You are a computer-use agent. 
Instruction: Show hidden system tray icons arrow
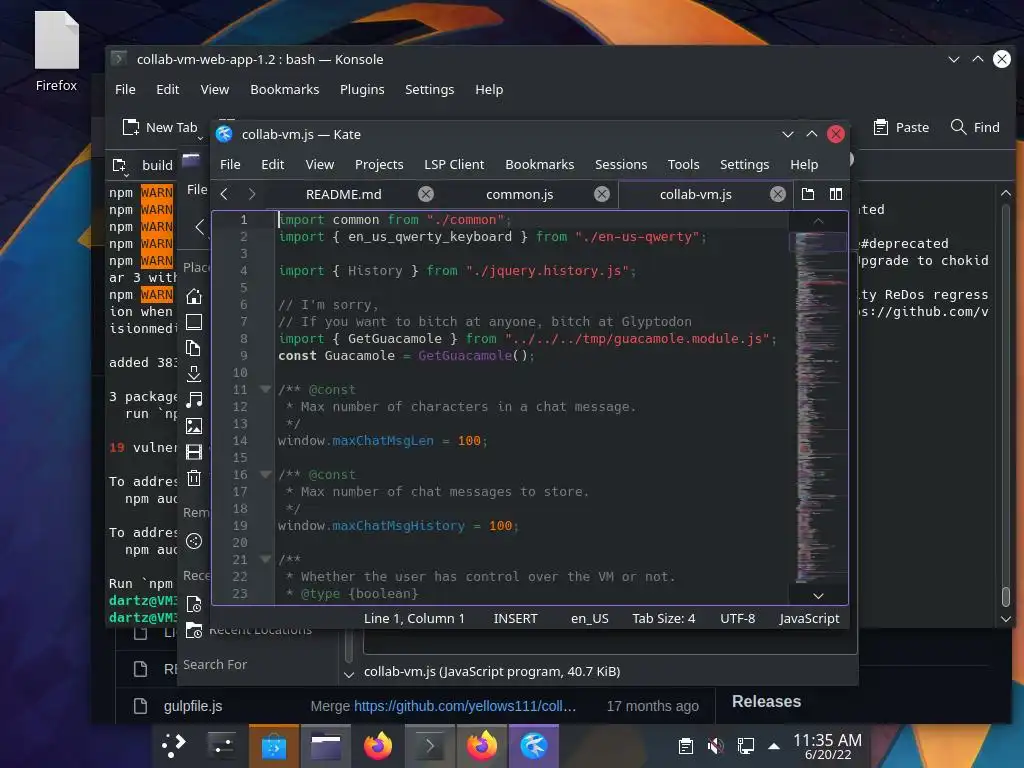(774, 746)
